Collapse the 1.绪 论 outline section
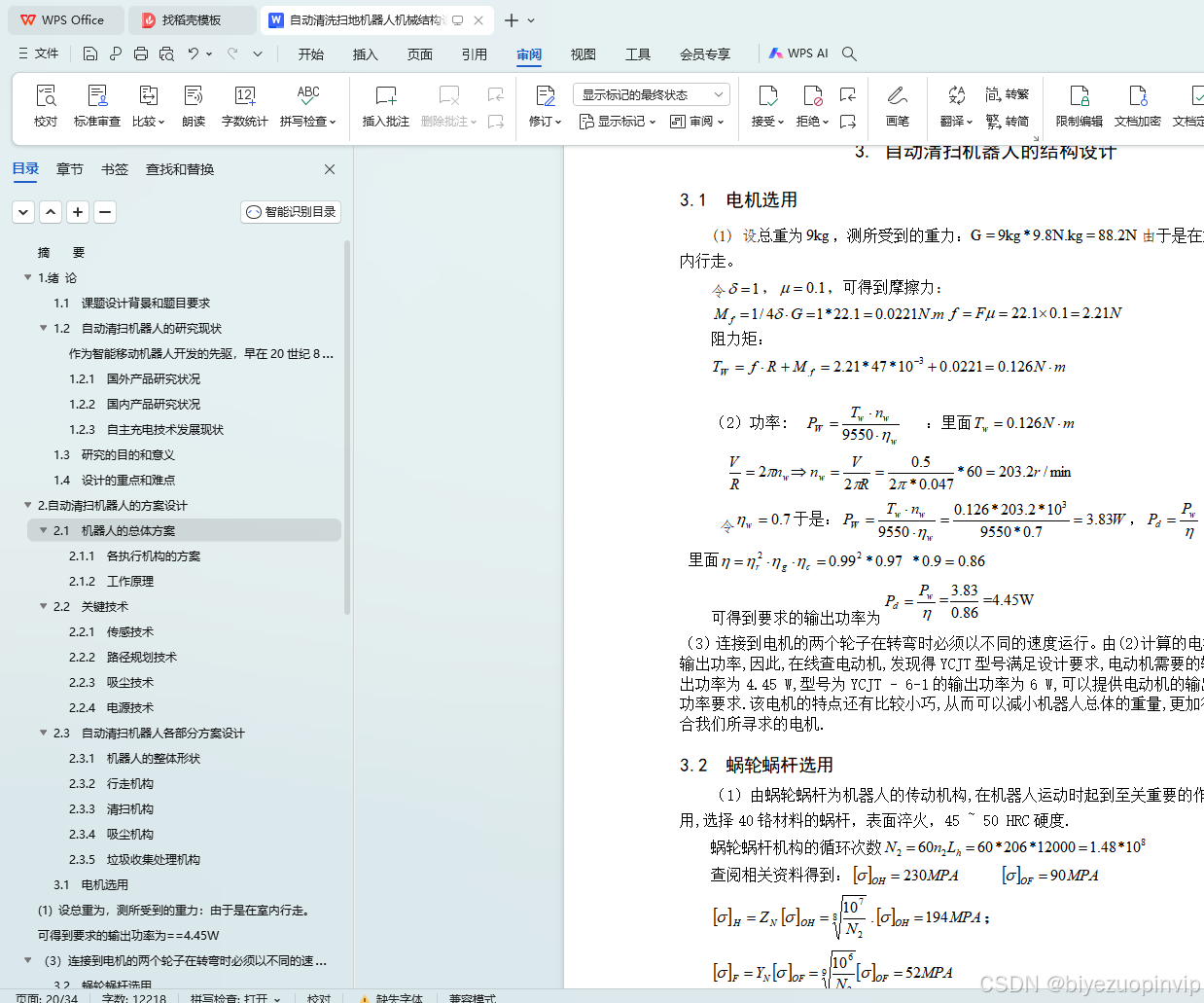Screen dimensions: 1204x1003 (x=27, y=277)
